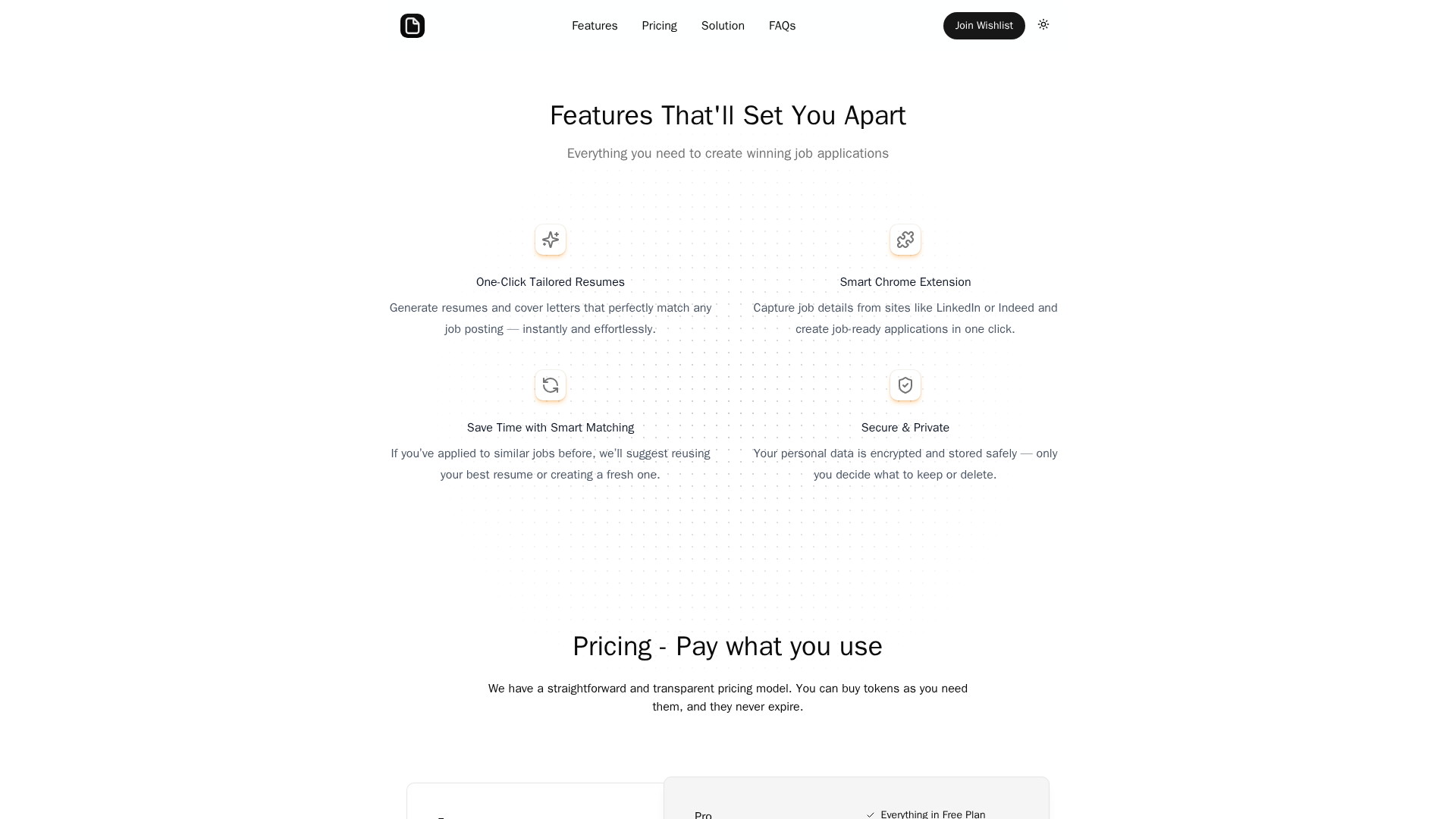Click the Features That'll Set You Apart heading

click(x=728, y=115)
